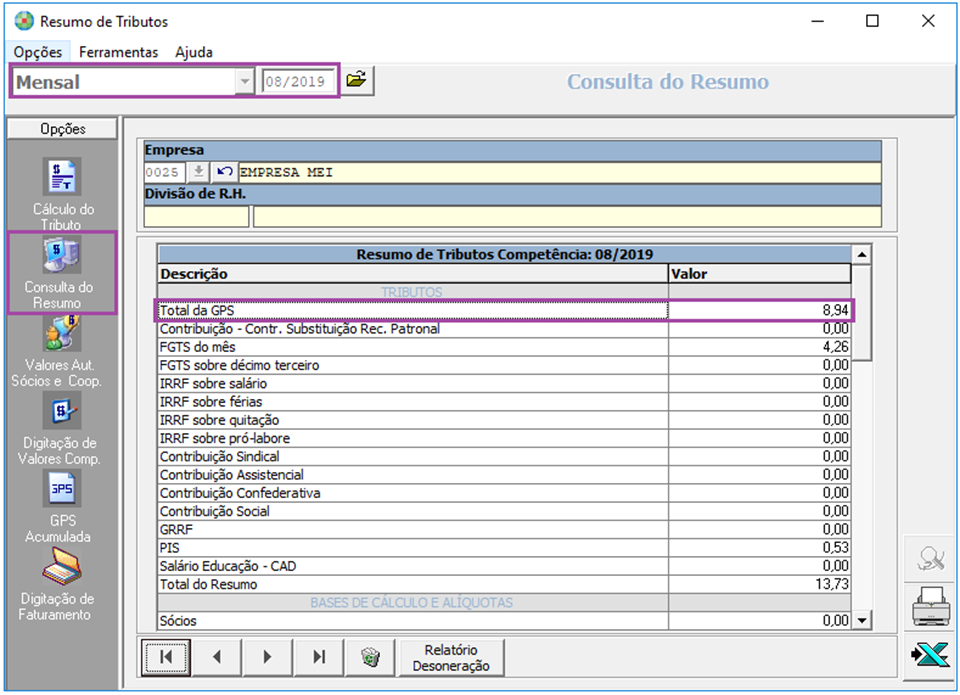Click the printer icon
Viewport: 960px width, 695px height.
point(931,606)
